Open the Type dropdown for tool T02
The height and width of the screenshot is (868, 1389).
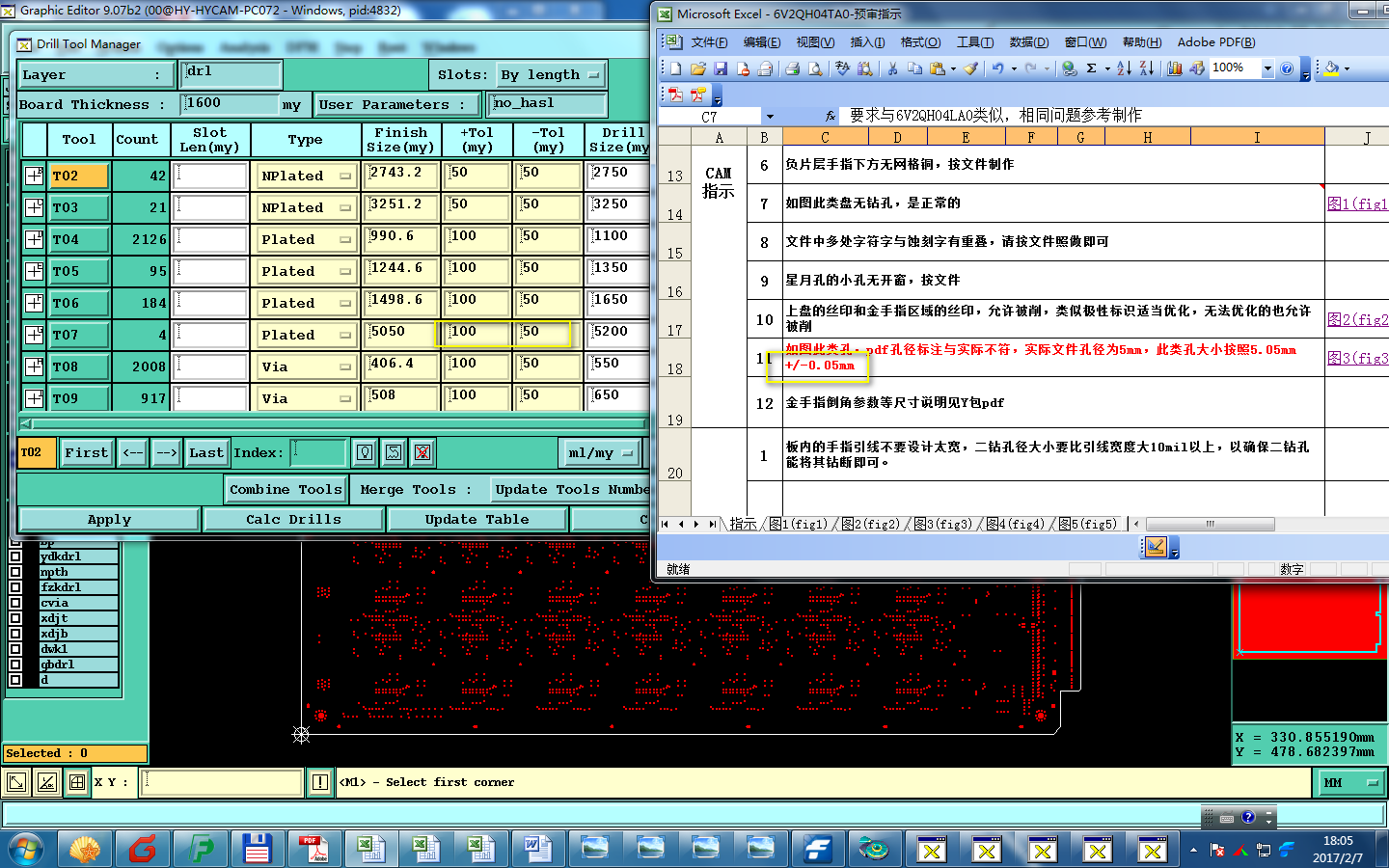[x=307, y=176]
